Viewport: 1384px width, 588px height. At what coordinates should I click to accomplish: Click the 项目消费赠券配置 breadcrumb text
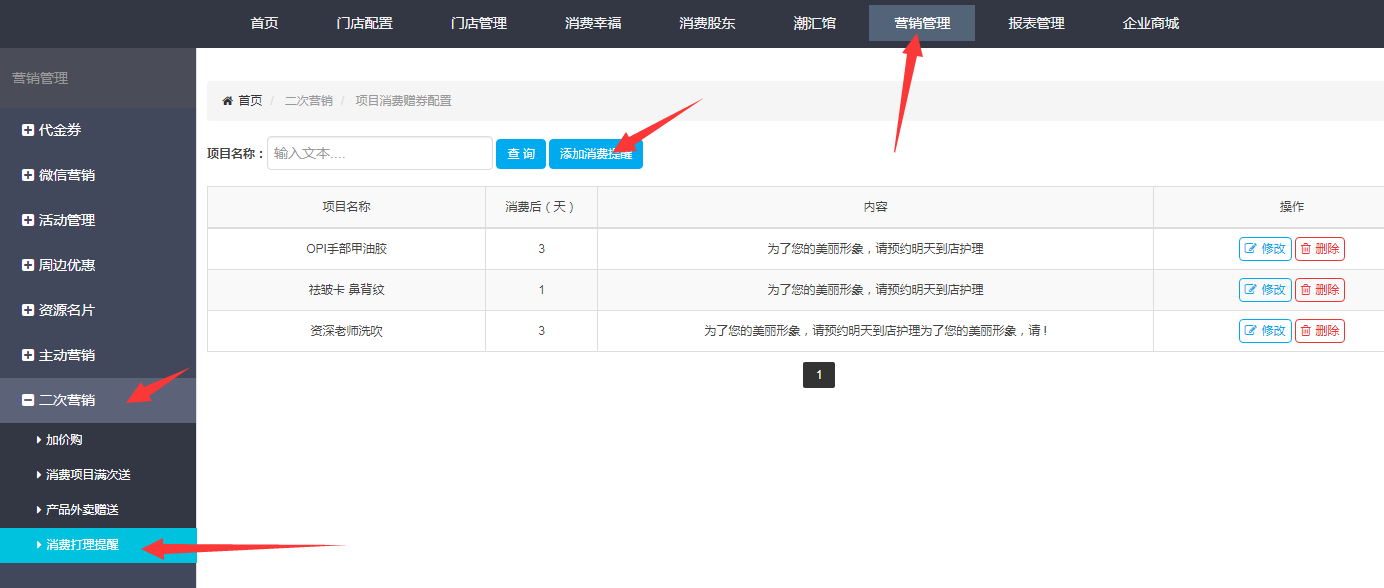coord(403,101)
